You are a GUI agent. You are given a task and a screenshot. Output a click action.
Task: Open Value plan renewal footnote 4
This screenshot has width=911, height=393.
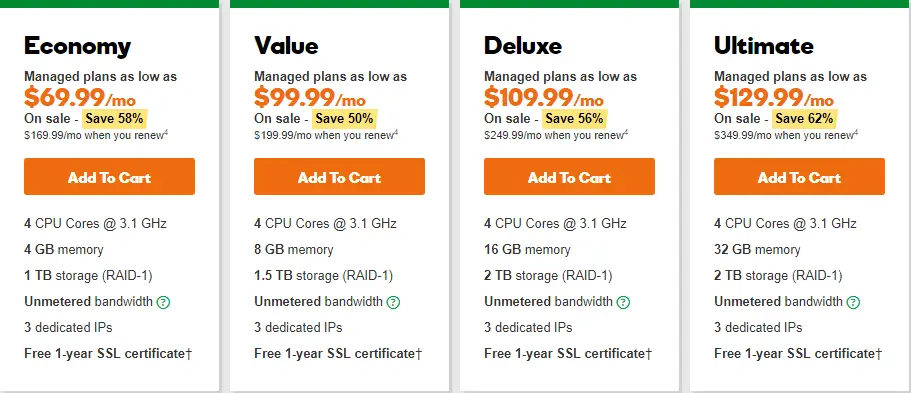[396, 133]
